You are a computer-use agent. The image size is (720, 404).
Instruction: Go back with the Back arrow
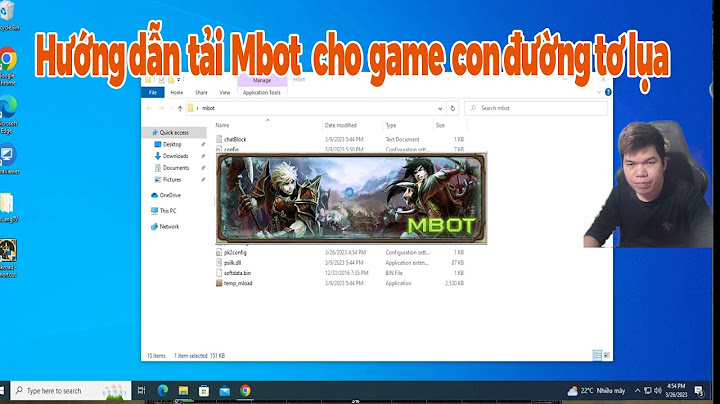tap(149, 108)
